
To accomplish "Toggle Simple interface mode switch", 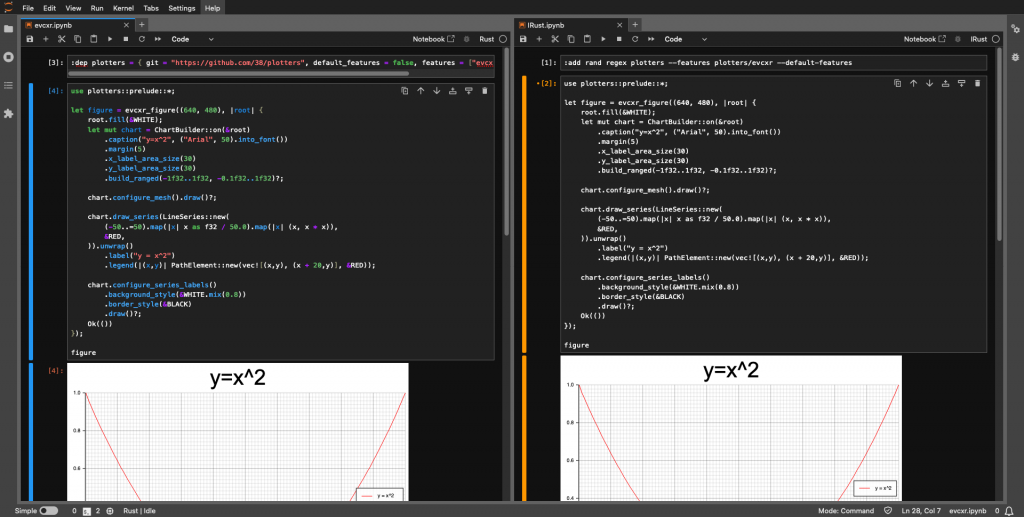I will tap(48, 510).
